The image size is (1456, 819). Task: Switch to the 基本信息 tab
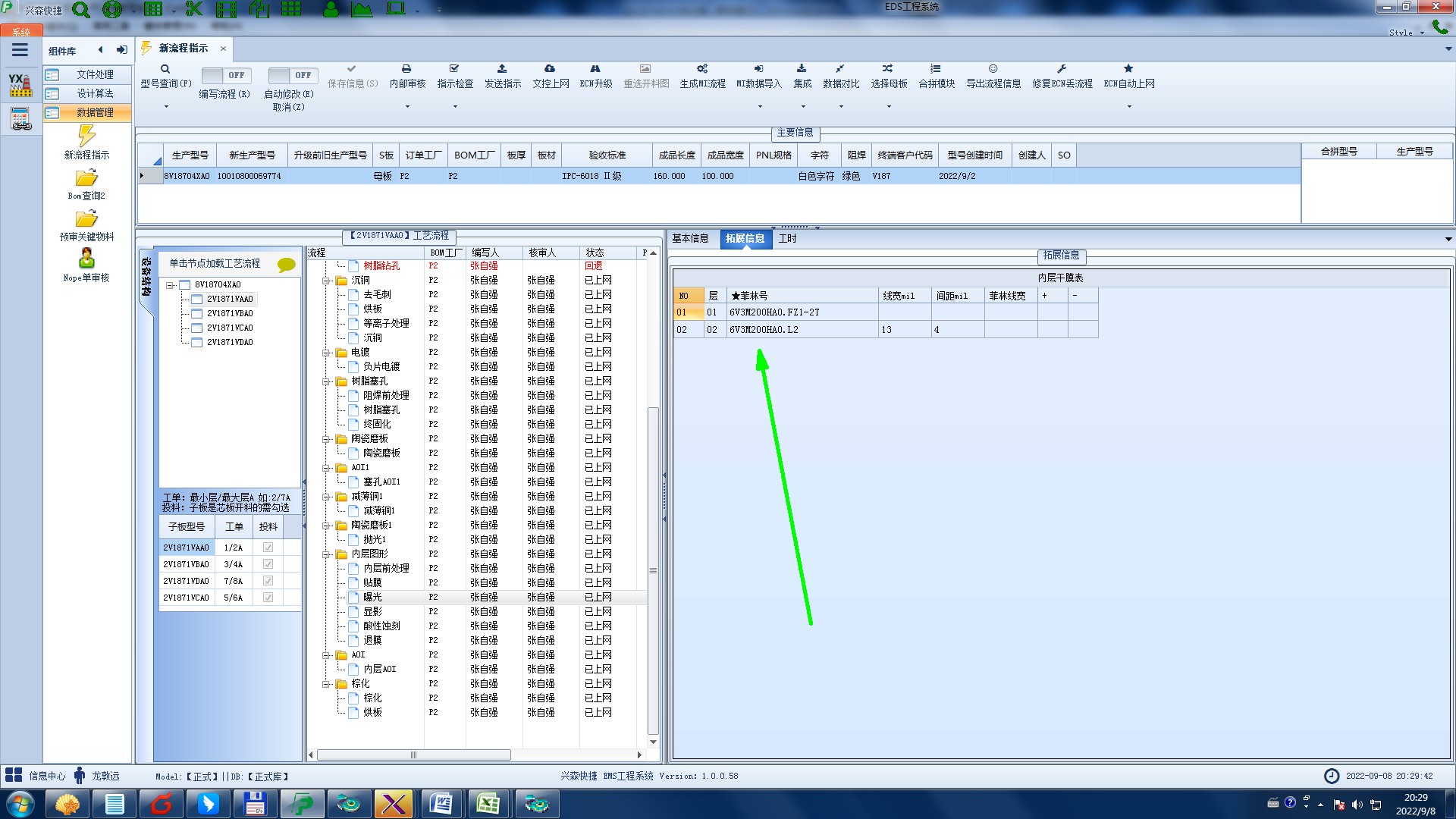(x=690, y=239)
